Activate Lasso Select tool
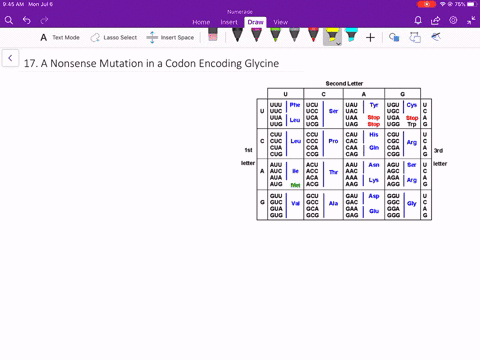The width and height of the screenshot is (480, 360). click(114, 37)
